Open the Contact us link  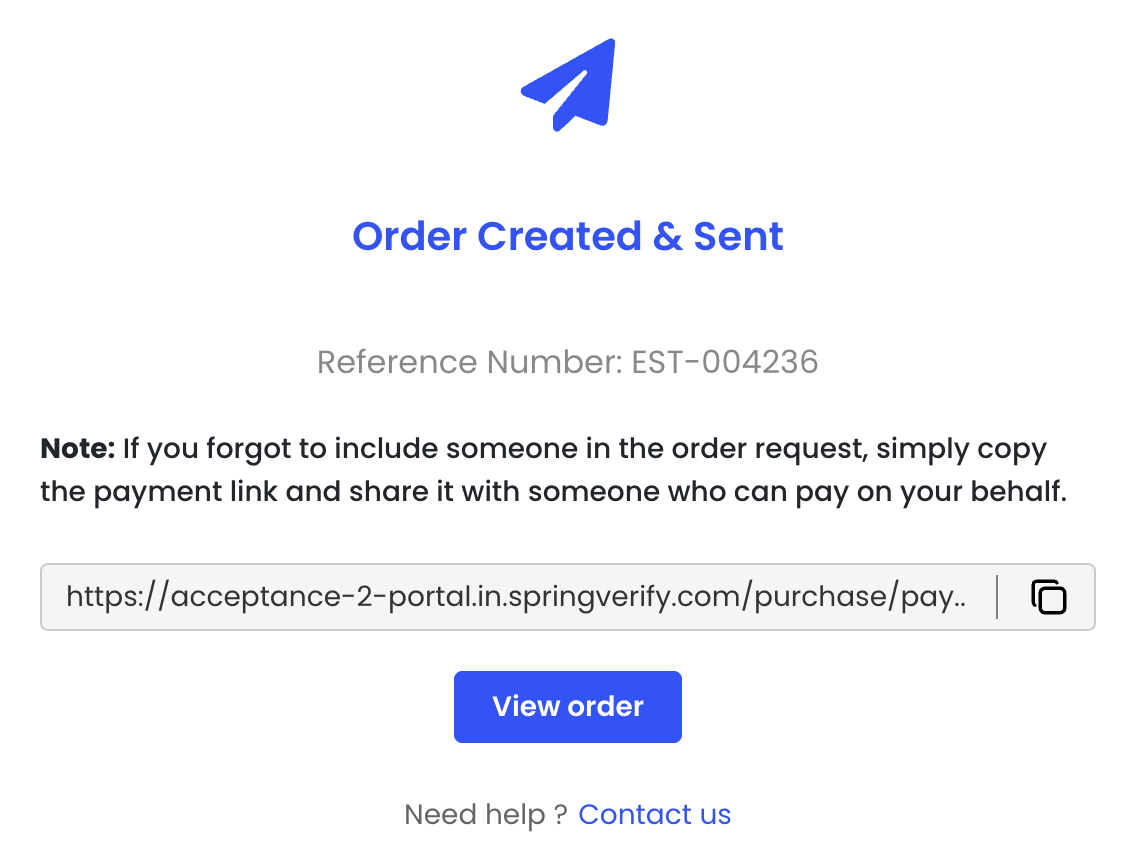654,814
